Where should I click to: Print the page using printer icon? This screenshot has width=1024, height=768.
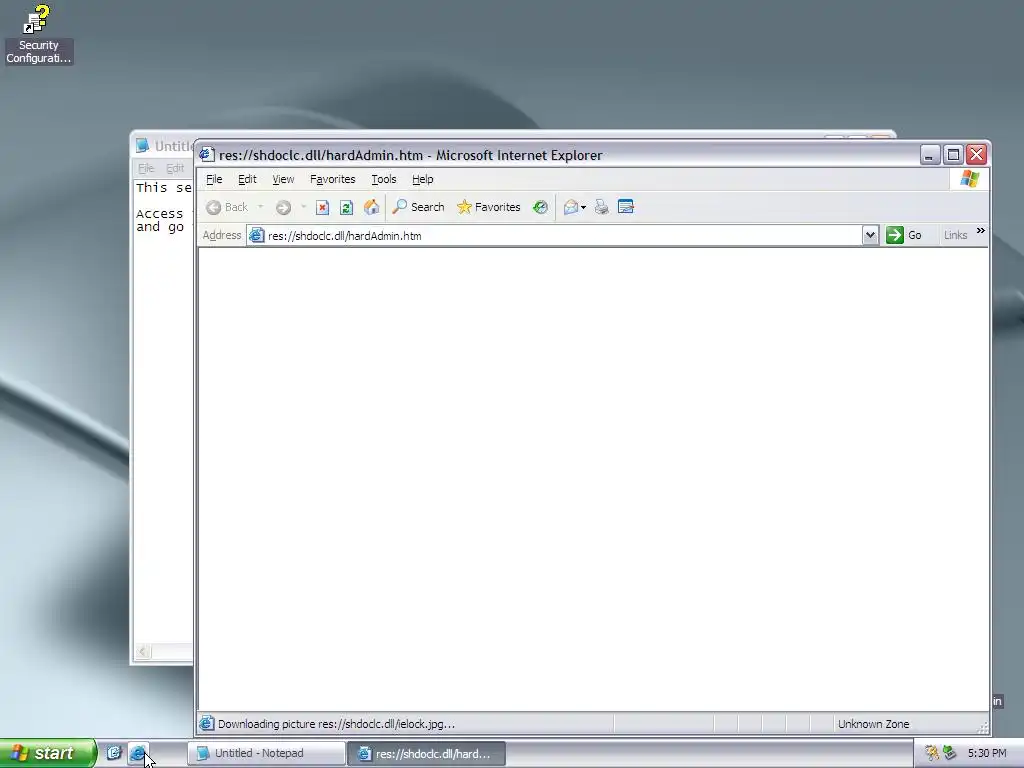click(x=601, y=208)
